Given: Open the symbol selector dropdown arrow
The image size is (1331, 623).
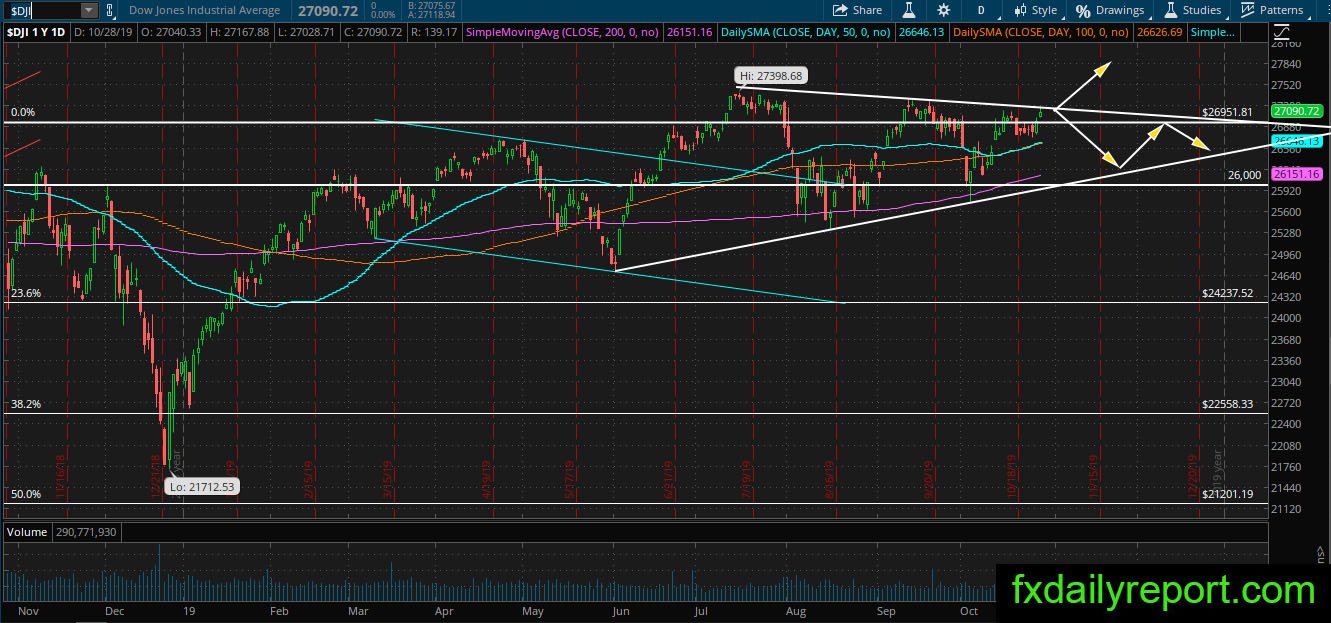Looking at the screenshot, I should tap(89, 10).
